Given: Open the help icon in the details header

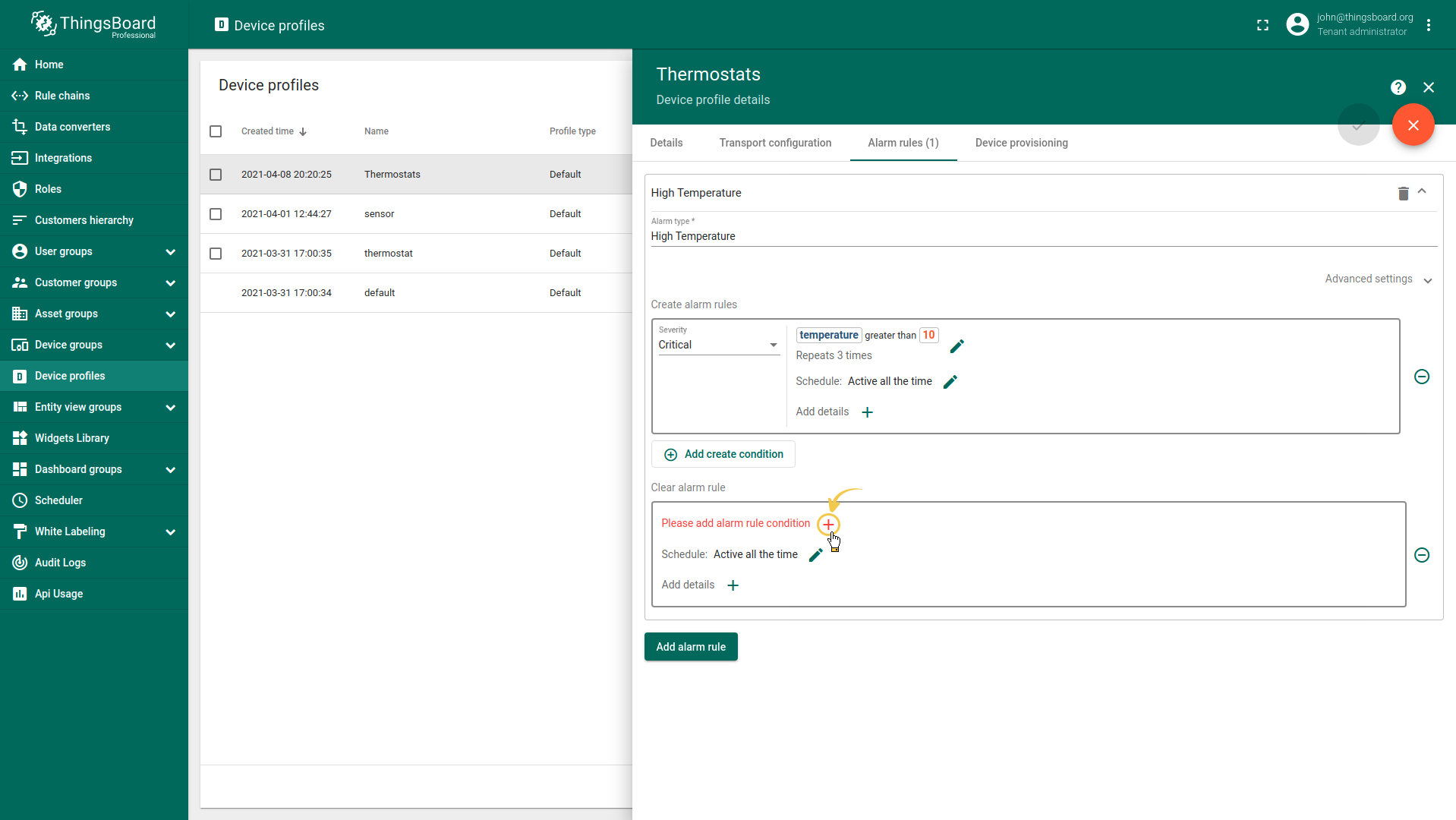Looking at the screenshot, I should (1398, 87).
